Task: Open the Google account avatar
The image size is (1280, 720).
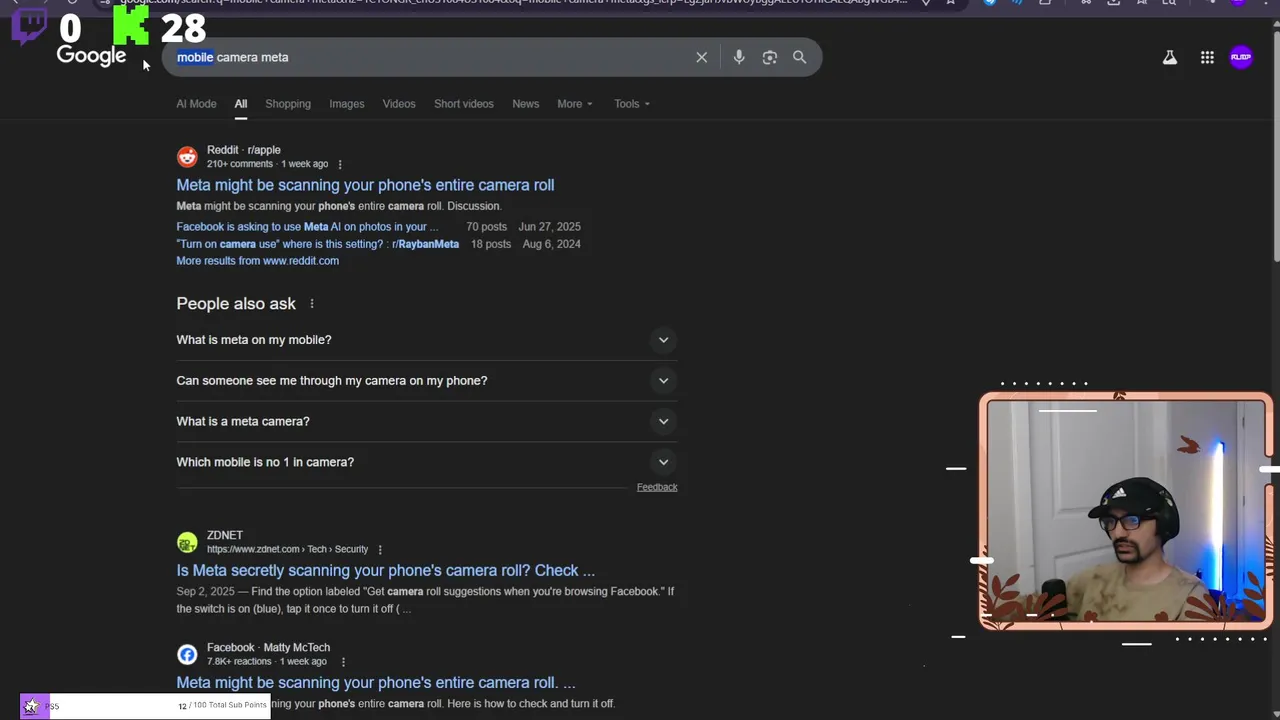Action: click(1241, 57)
